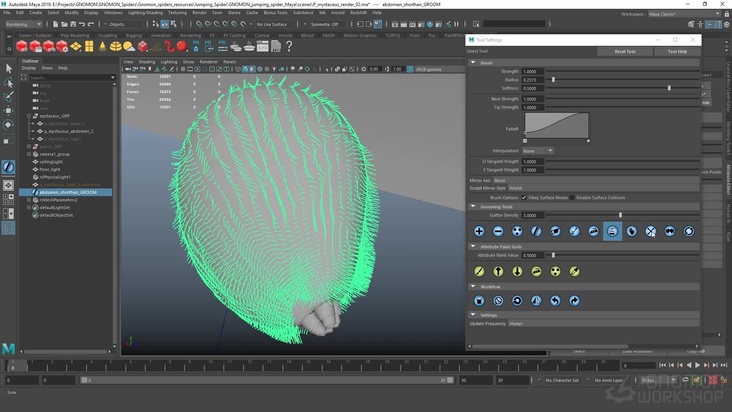Click the Softness slider handle
This screenshot has width=732, height=412.
[669, 88]
